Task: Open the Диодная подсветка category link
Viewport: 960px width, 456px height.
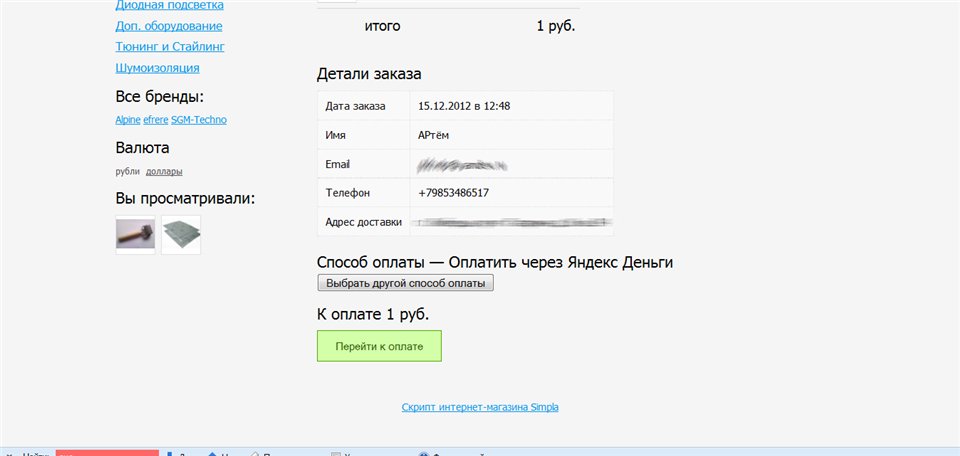Action: (168, 5)
